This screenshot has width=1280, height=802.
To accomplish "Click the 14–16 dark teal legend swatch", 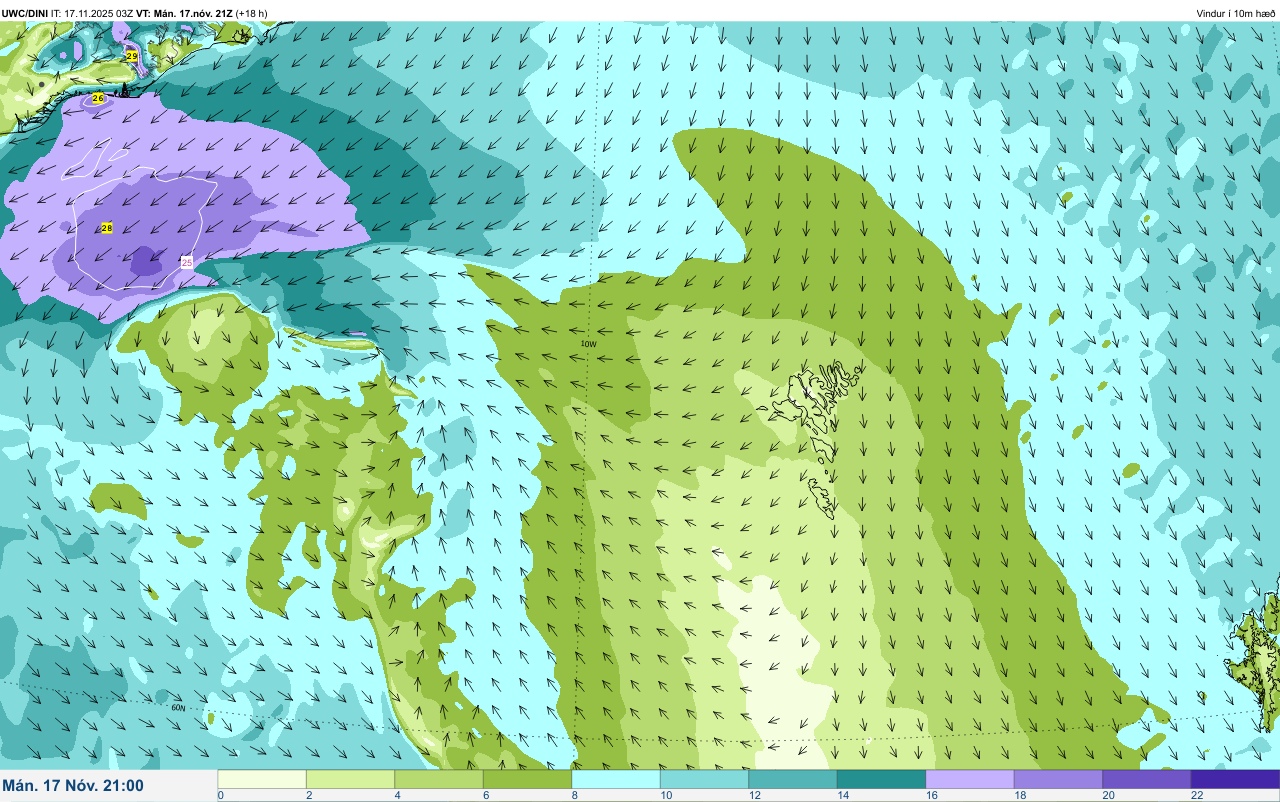I will (881, 779).
